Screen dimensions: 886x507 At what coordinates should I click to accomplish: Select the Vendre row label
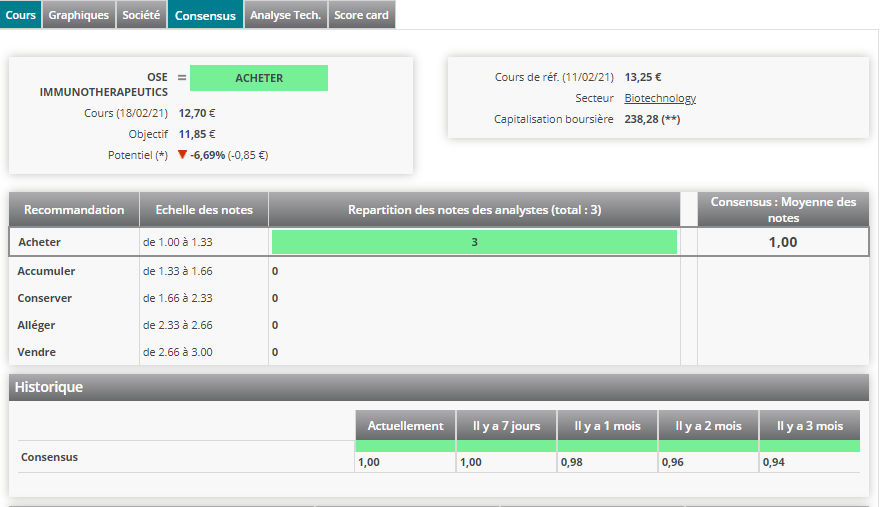[37, 352]
